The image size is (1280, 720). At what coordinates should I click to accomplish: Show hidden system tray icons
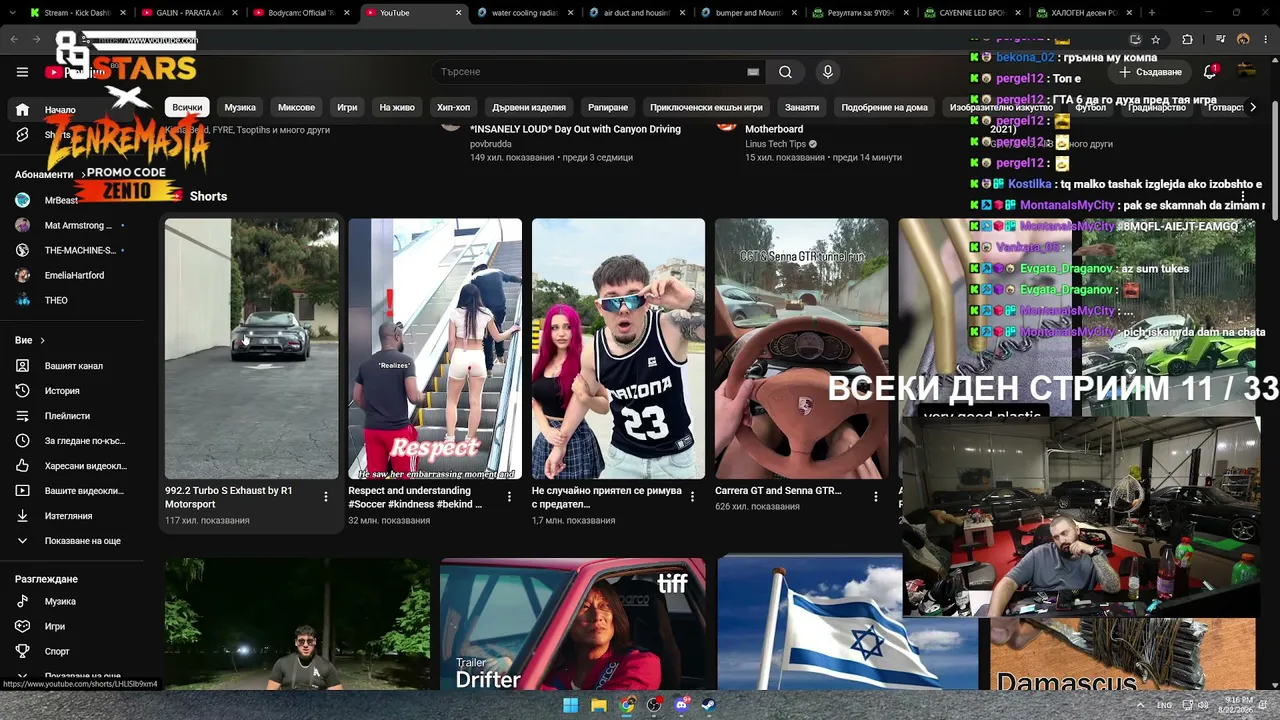pos(1140,705)
